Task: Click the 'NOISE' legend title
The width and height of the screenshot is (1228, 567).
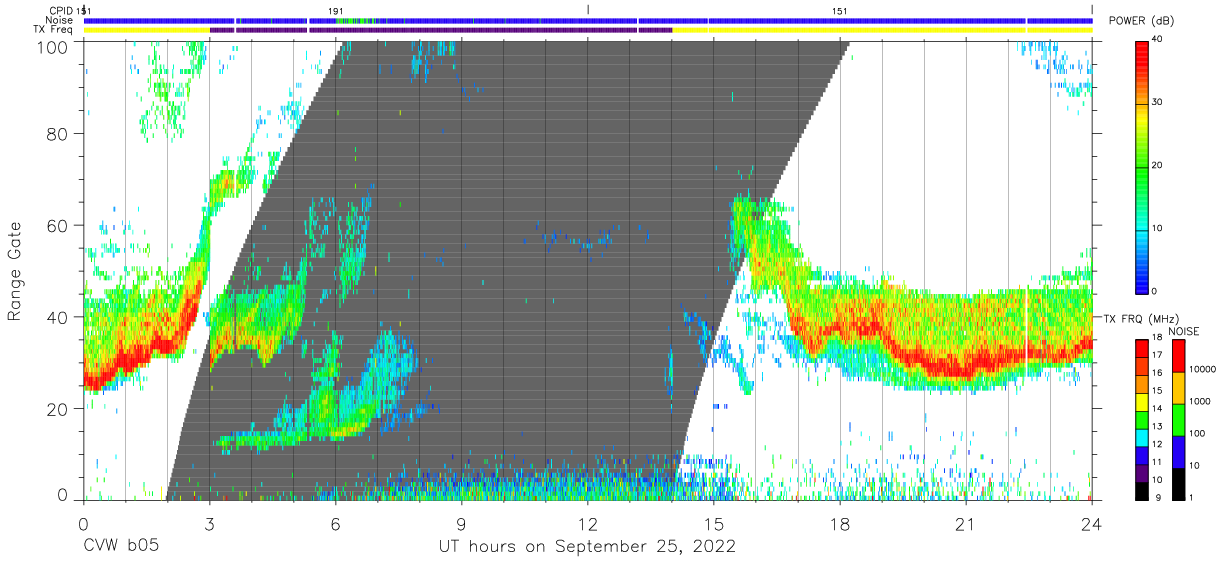Action: coord(1183,331)
